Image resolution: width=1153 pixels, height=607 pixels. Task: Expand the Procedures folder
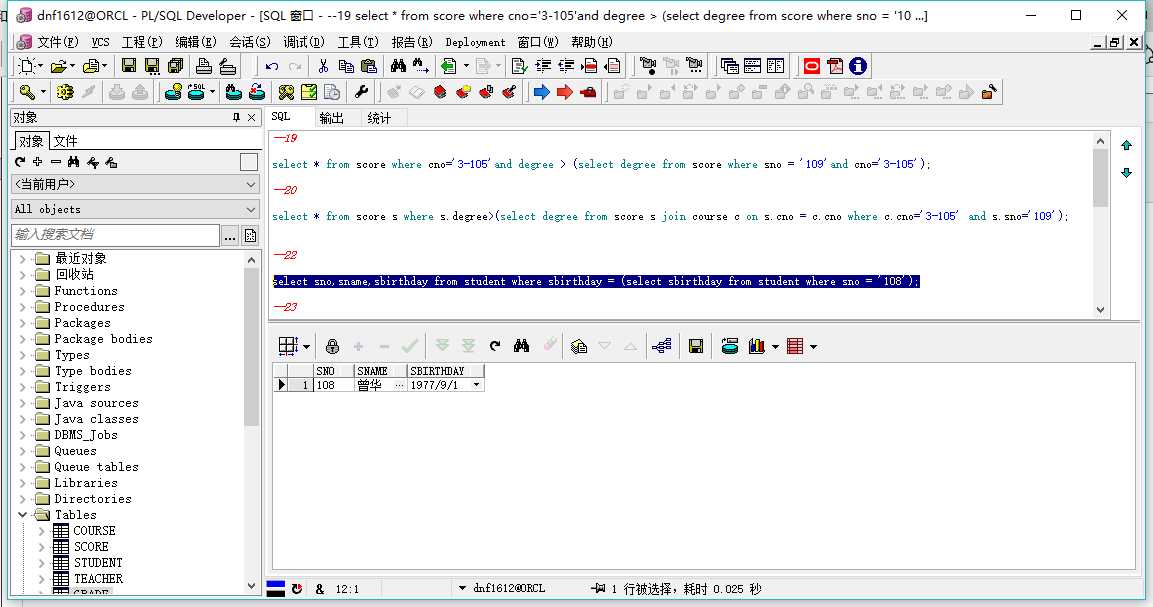(x=23, y=307)
